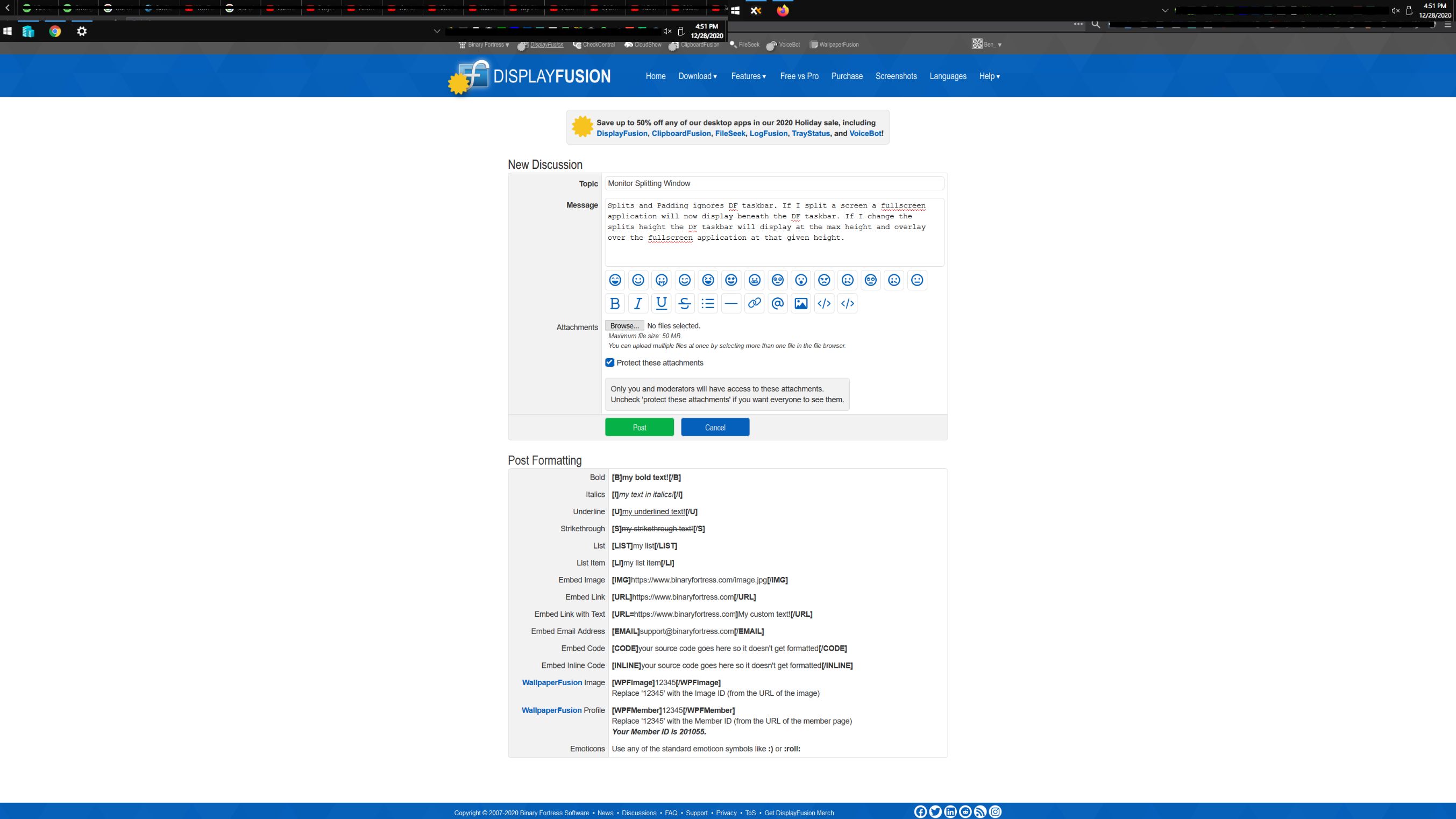Insert the winking emoticon
Viewport: 1456px width, 819px height.
[x=685, y=280]
